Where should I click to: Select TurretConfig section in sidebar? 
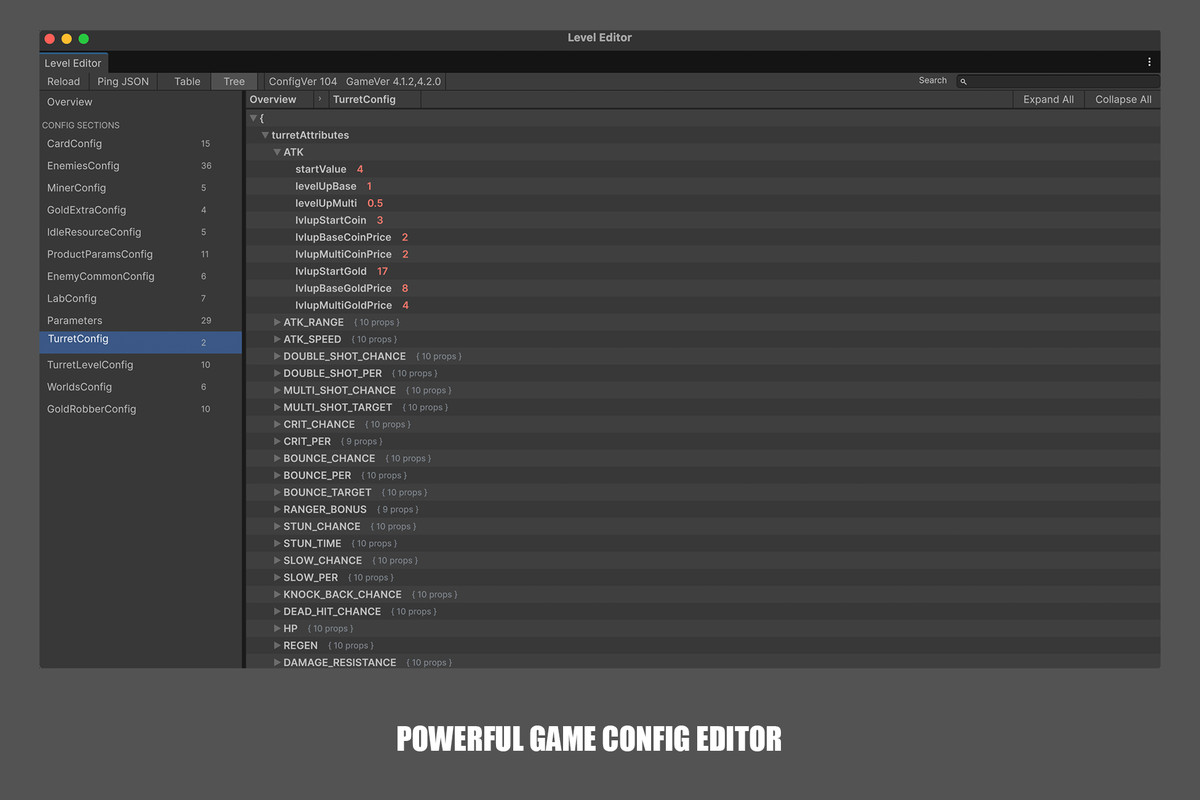pyautogui.click(x=141, y=342)
